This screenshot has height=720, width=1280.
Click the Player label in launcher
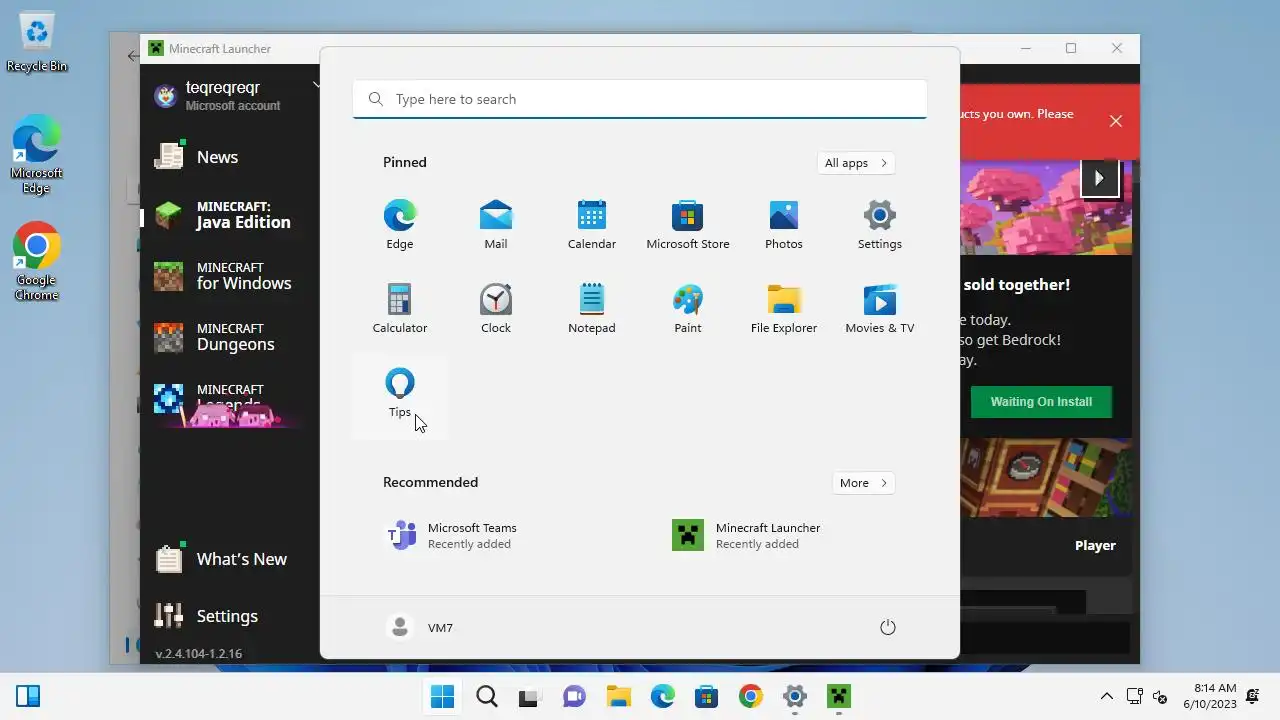click(x=1095, y=545)
